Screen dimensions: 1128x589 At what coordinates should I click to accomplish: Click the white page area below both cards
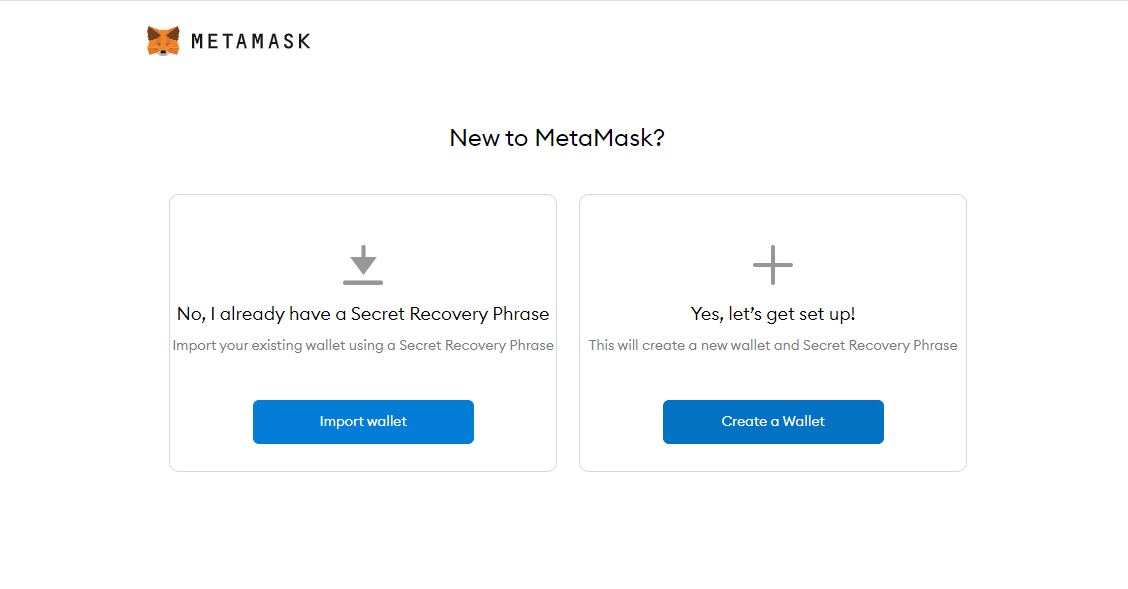tap(564, 531)
